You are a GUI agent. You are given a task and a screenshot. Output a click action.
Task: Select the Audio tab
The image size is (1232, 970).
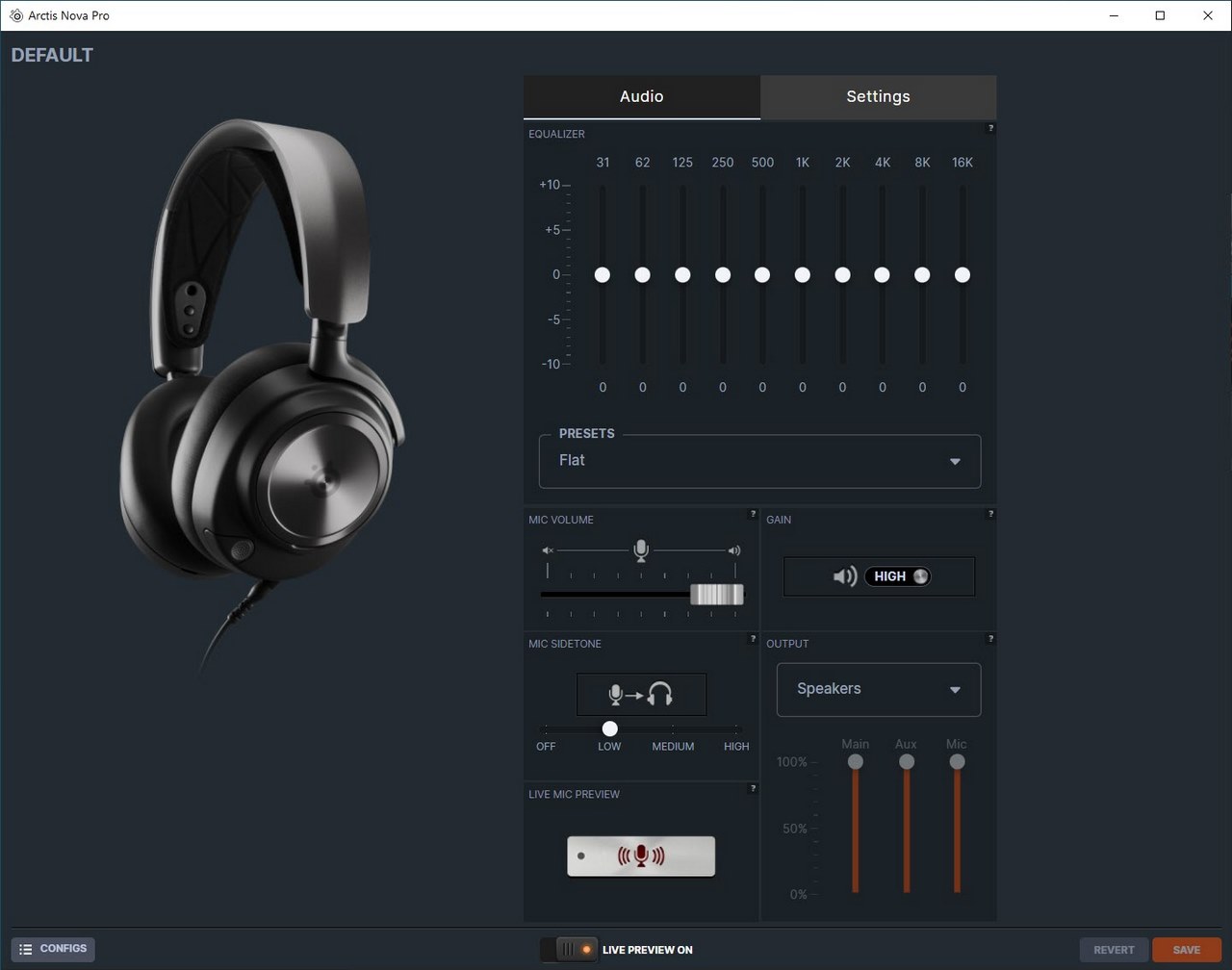[x=641, y=96]
